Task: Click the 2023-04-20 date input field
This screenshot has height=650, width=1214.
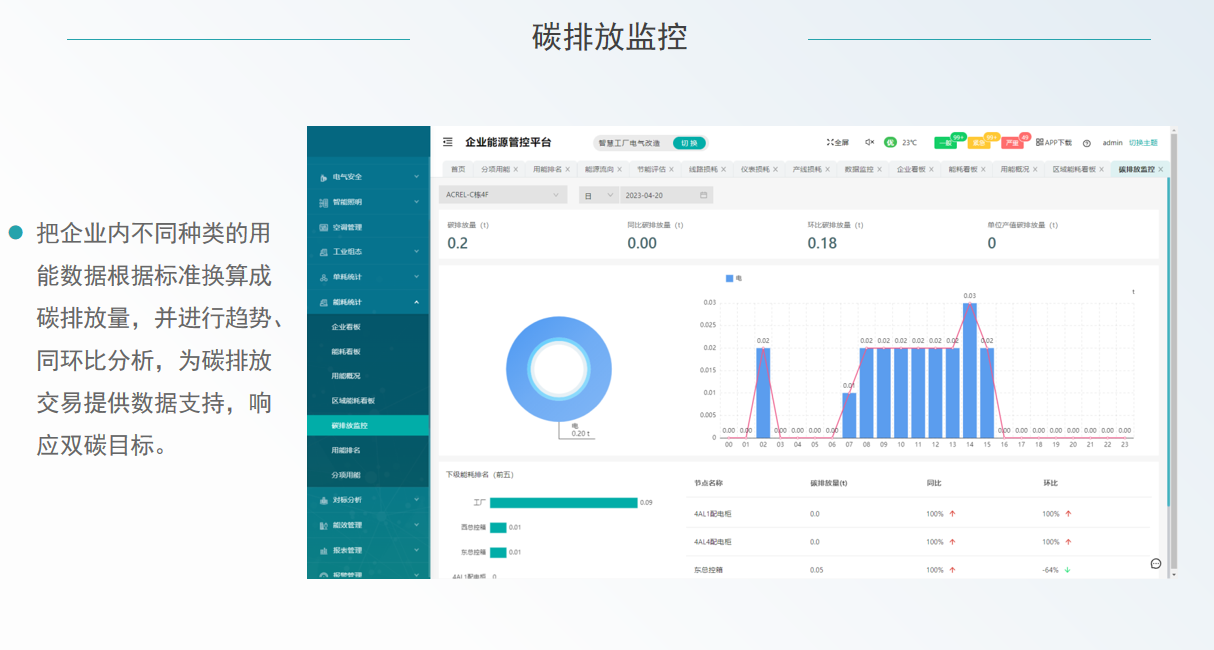Action: (x=667, y=195)
